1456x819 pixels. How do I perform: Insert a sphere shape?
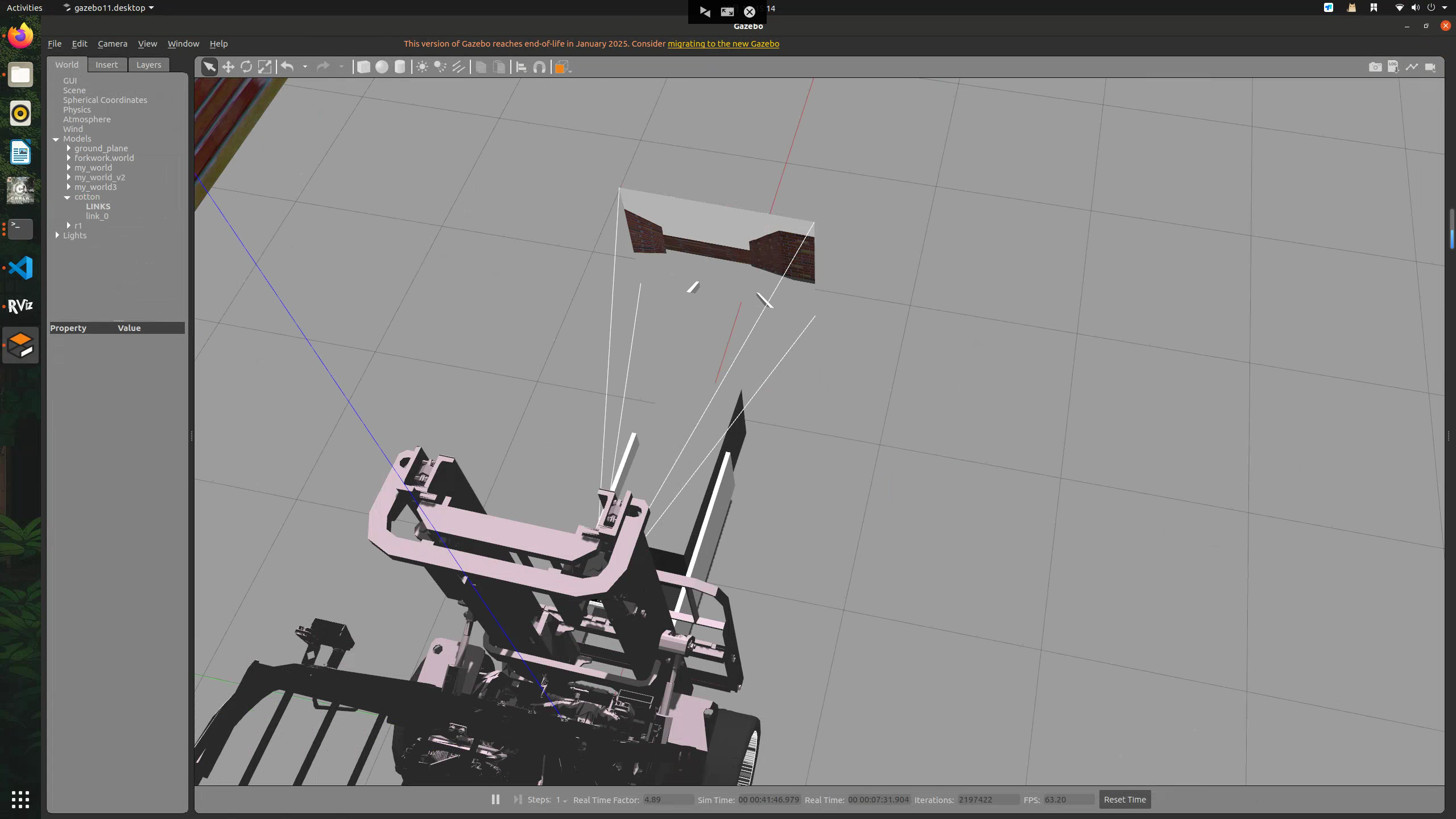(382, 67)
